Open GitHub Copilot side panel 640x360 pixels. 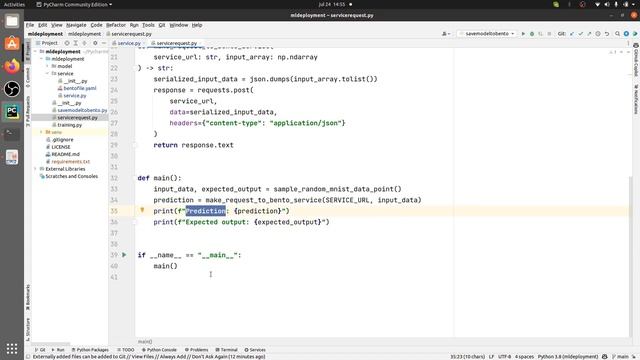coord(636,60)
